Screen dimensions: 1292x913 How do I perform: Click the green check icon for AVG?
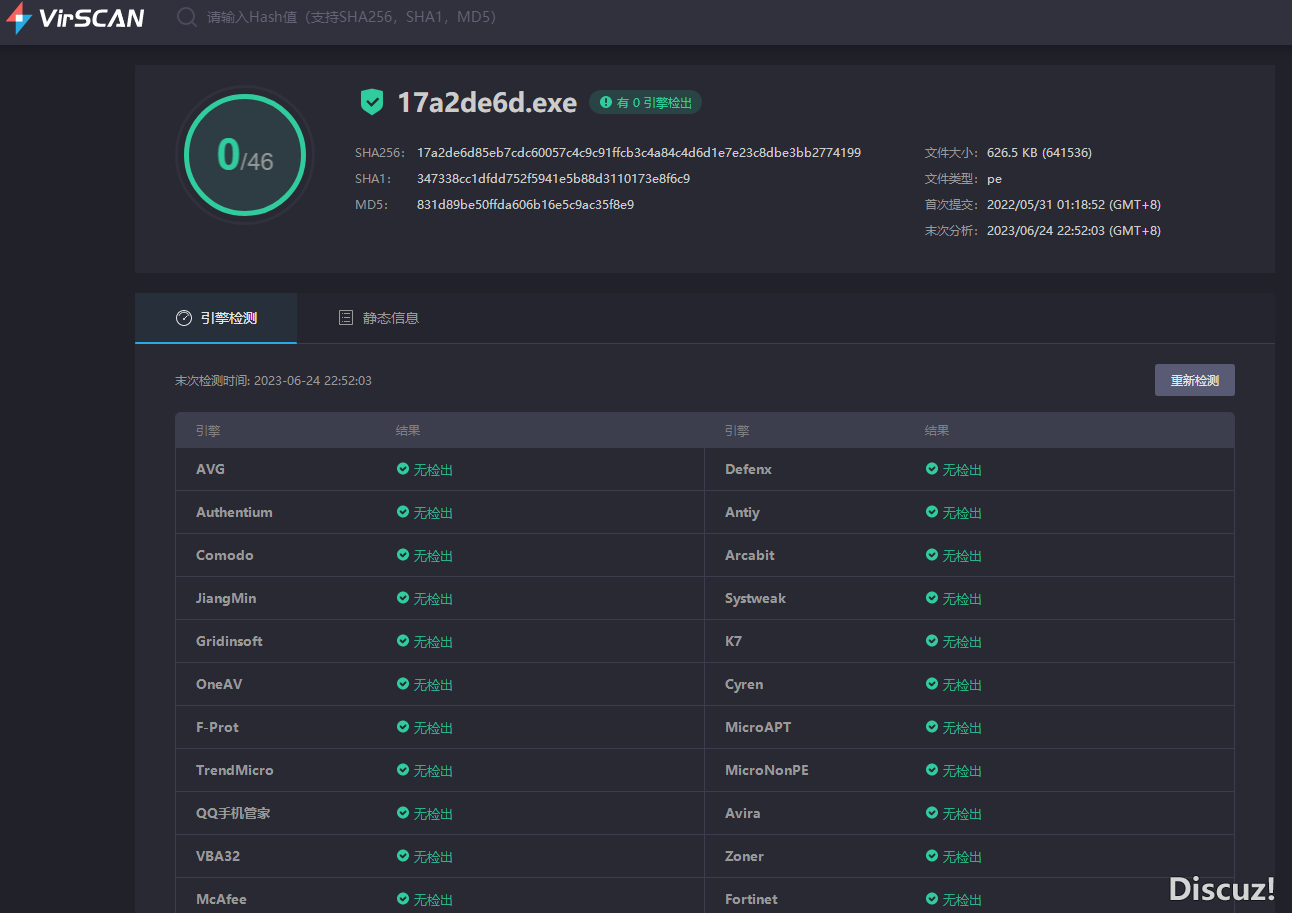[x=403, y=469]
